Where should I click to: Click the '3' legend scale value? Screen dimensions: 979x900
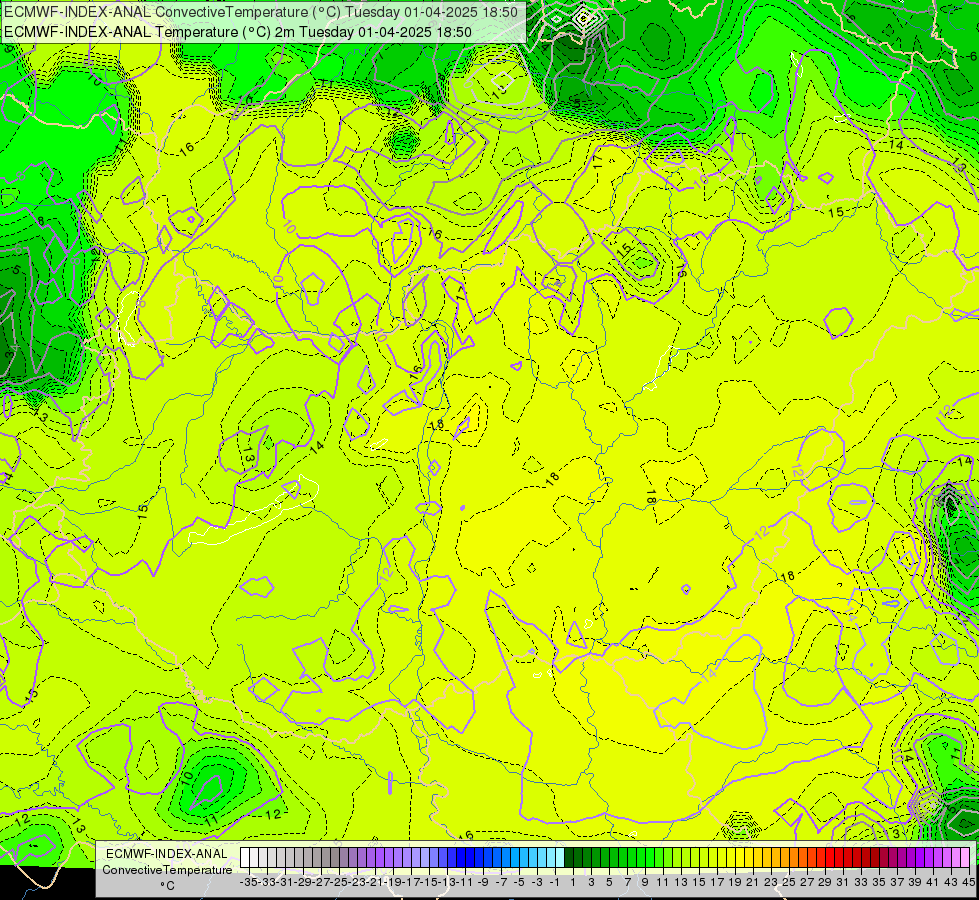(x=591, y=882)
